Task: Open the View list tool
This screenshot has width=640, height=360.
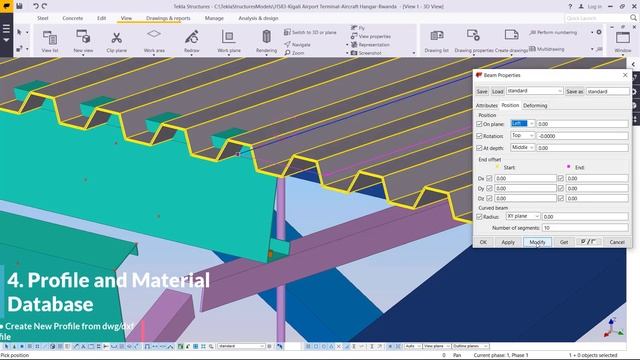Action: pos(50,41)
